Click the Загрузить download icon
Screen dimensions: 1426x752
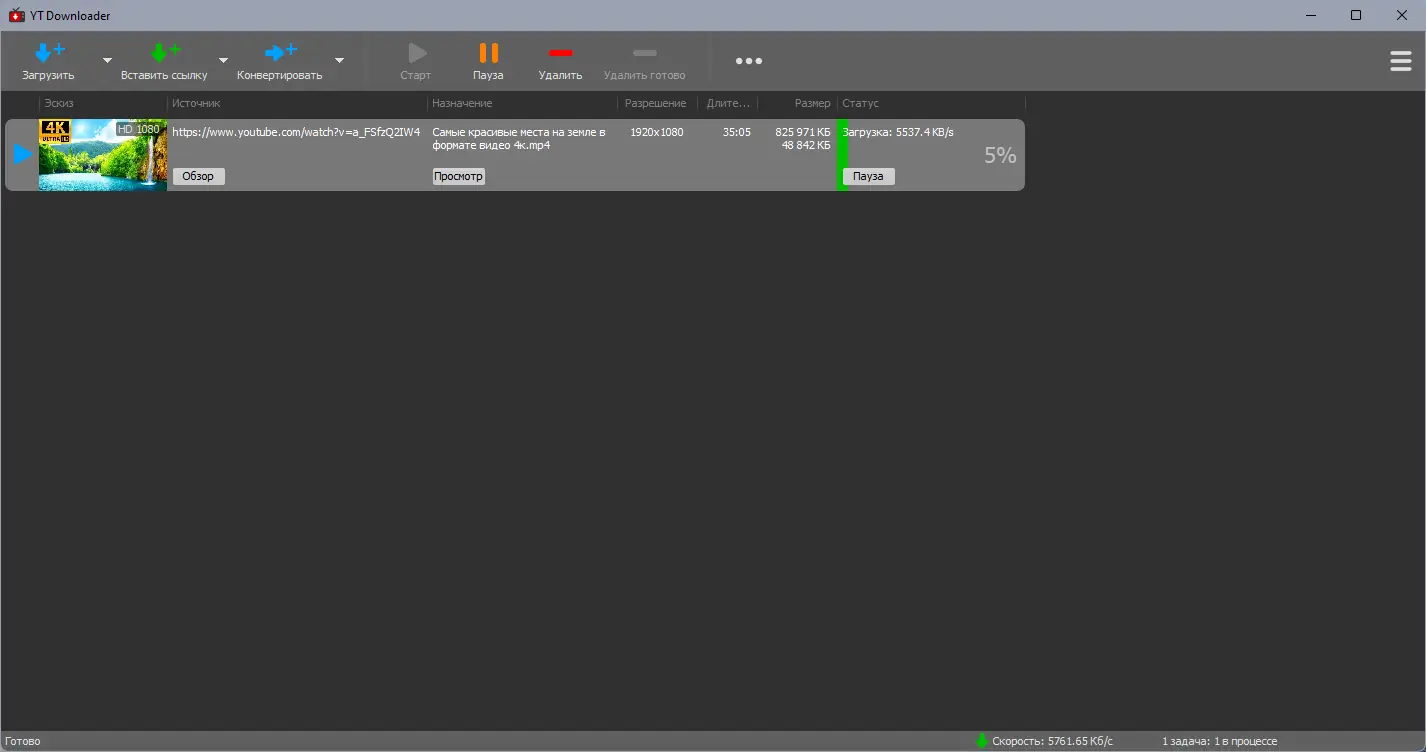[47, 50]
